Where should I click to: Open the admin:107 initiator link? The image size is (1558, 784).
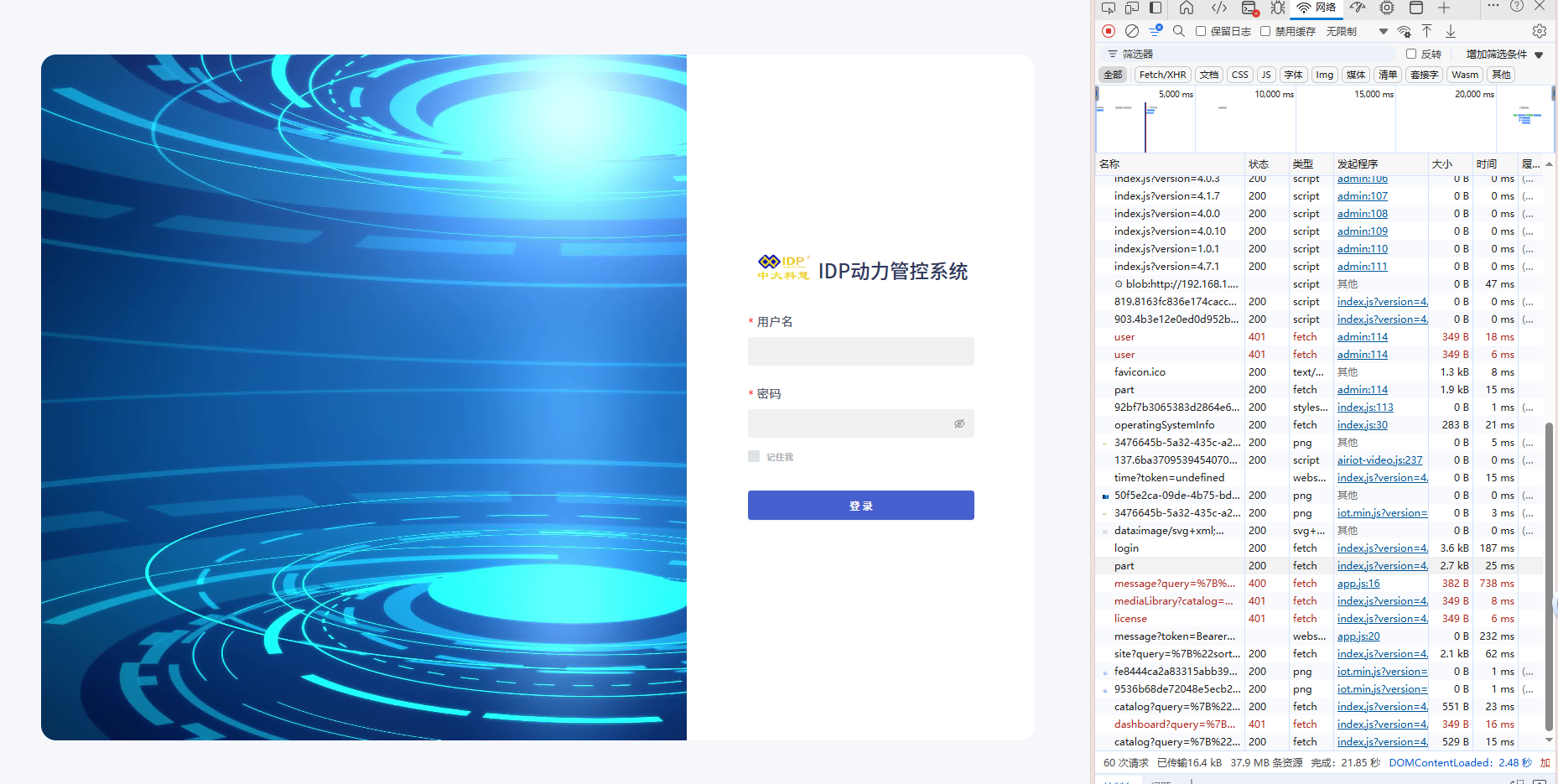pyautogui.click(x=1362, y=196)
